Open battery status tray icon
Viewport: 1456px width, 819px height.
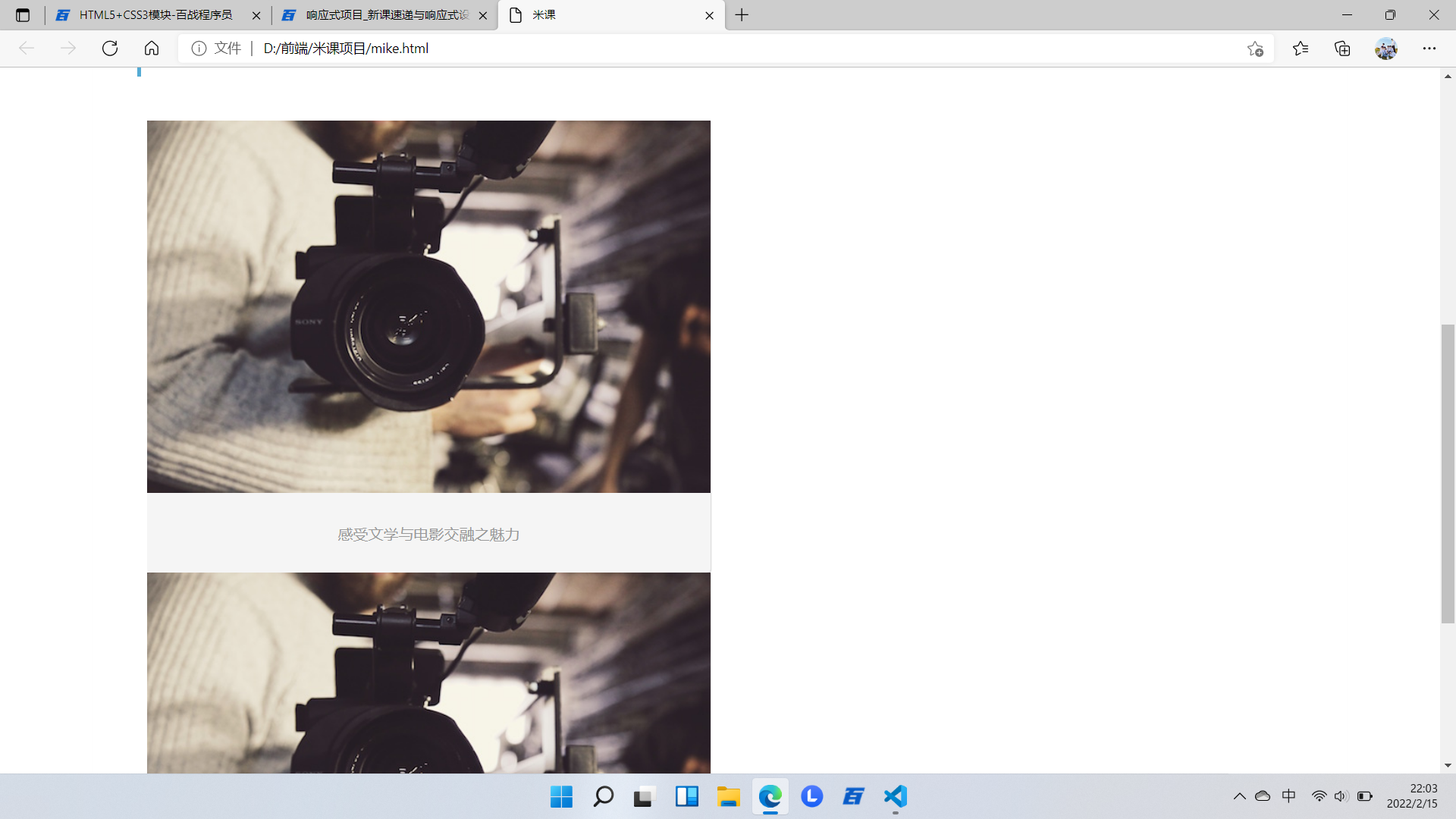[x=1365, y=796]
